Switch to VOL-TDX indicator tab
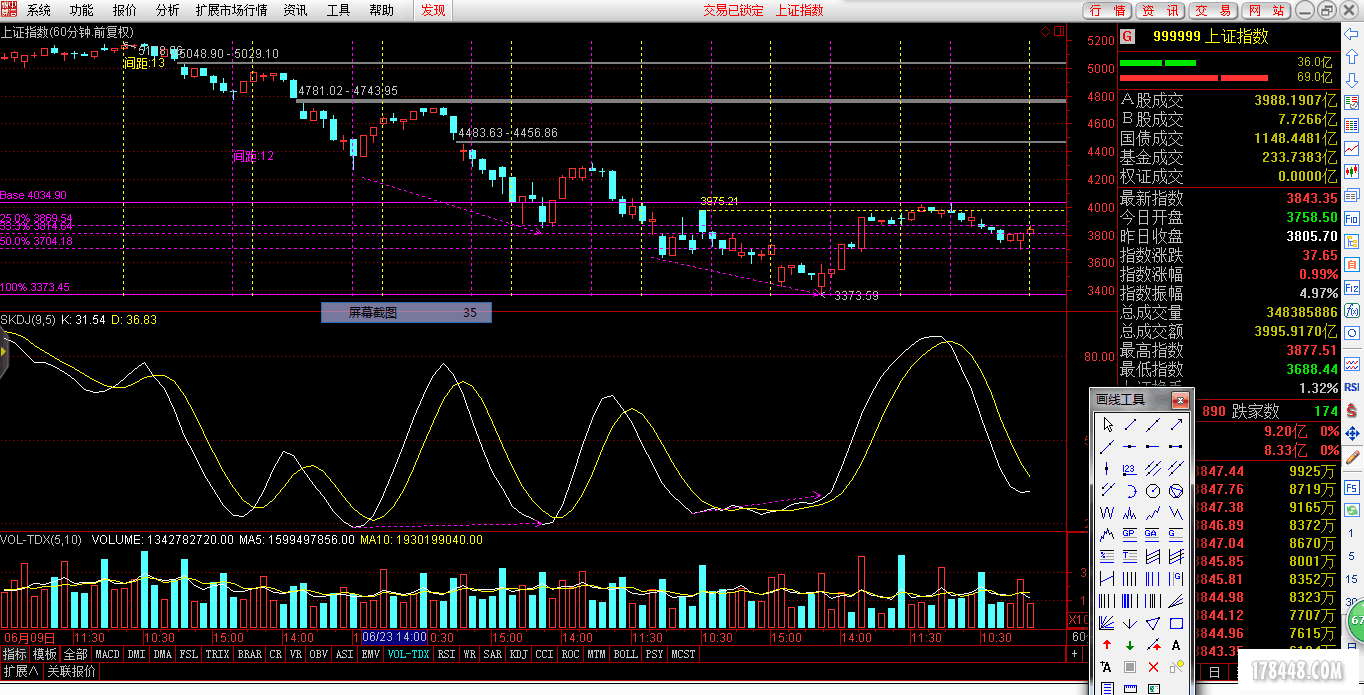This screenshot has height=695, width=1364. point(408,654)
